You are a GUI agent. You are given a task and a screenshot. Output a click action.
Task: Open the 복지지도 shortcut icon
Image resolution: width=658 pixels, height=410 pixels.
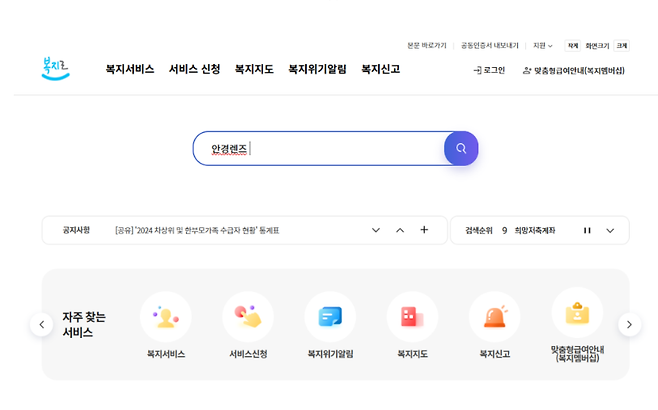click(412, 317)
